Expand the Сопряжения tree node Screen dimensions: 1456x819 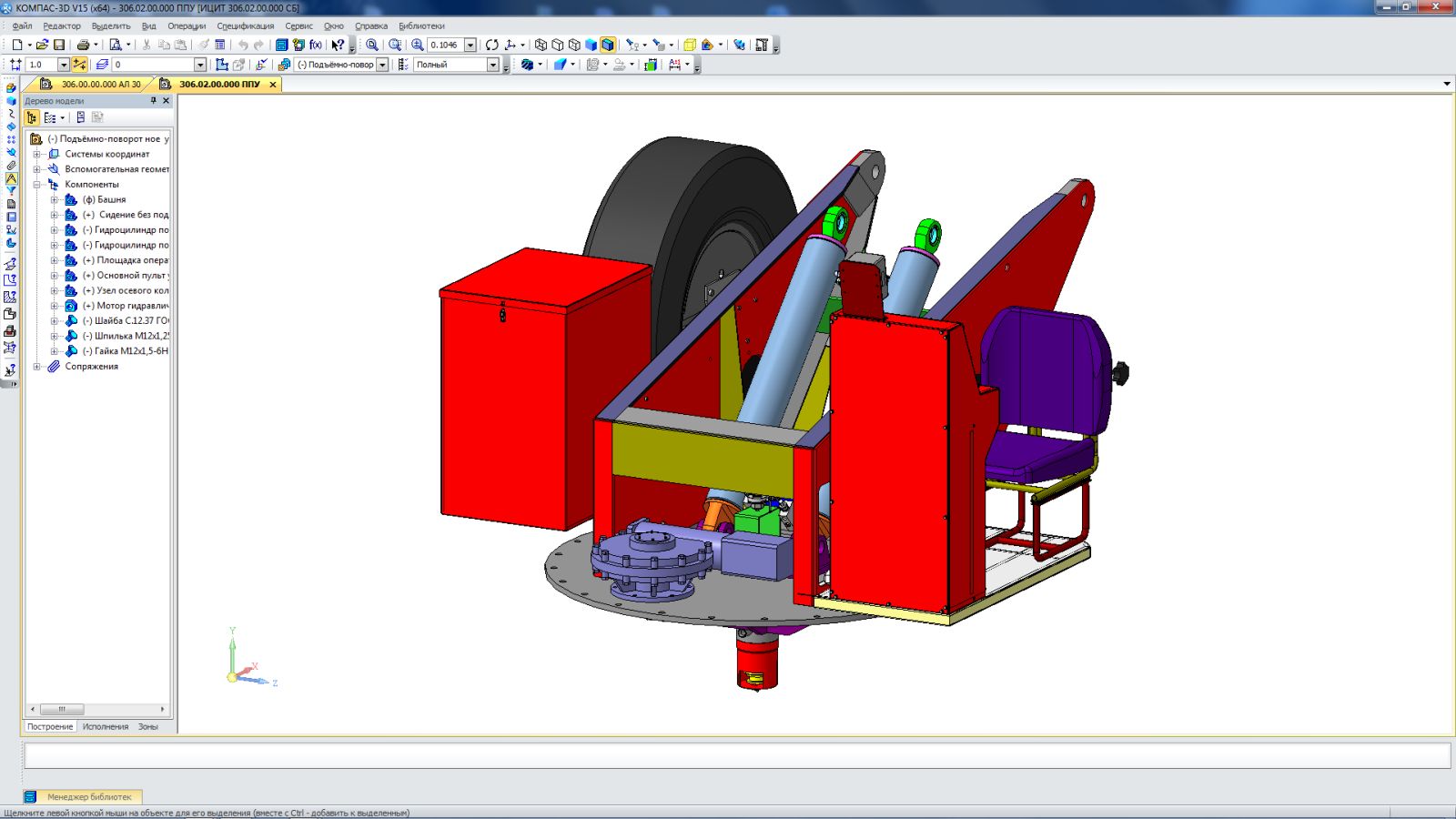click(x=37, y=367)
